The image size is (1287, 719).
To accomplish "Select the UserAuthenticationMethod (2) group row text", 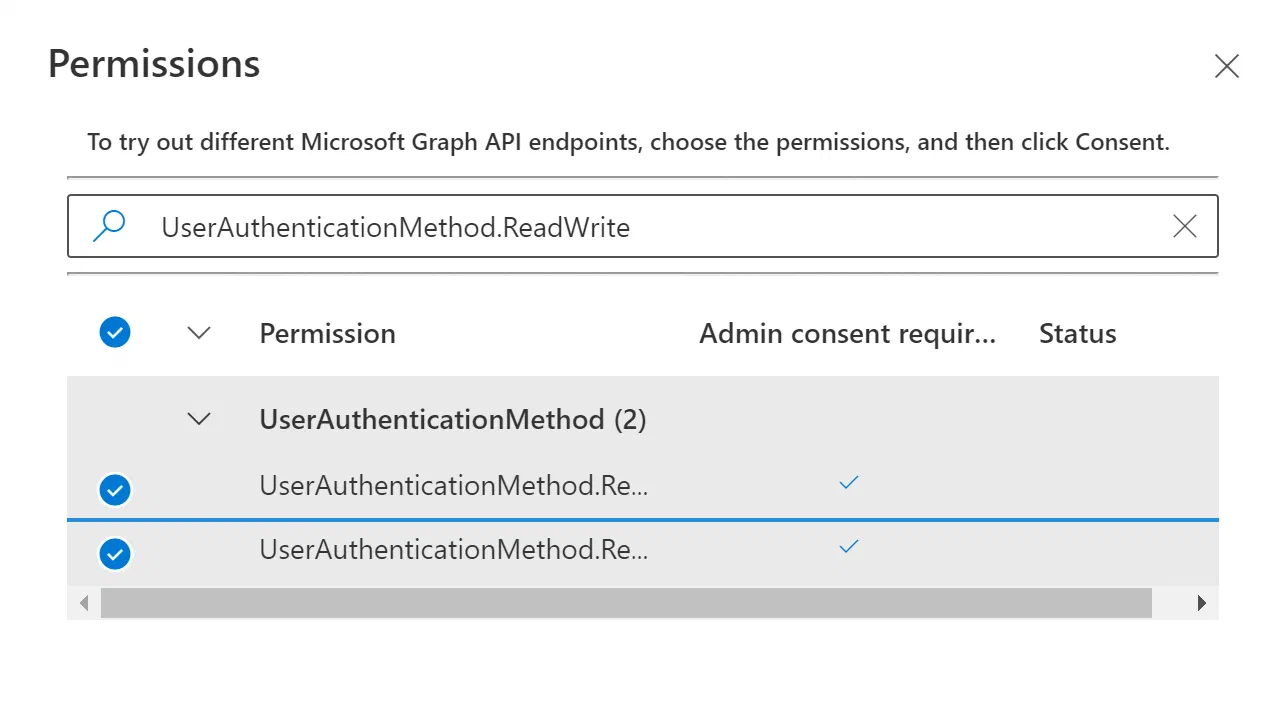I will pyautogui.click(x=453, y=419).
